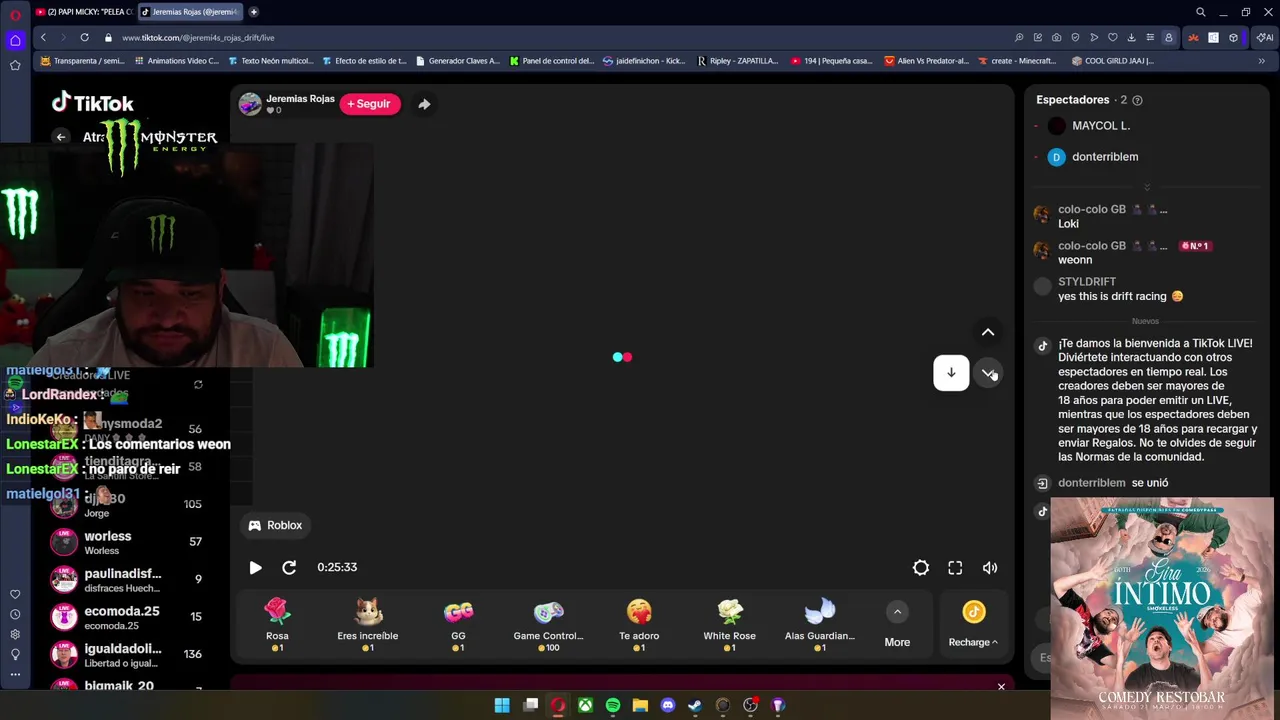Viewport: 1280px width, 720px height.
Task: Open Discord from the taskbar
Action: click(668, 705)
